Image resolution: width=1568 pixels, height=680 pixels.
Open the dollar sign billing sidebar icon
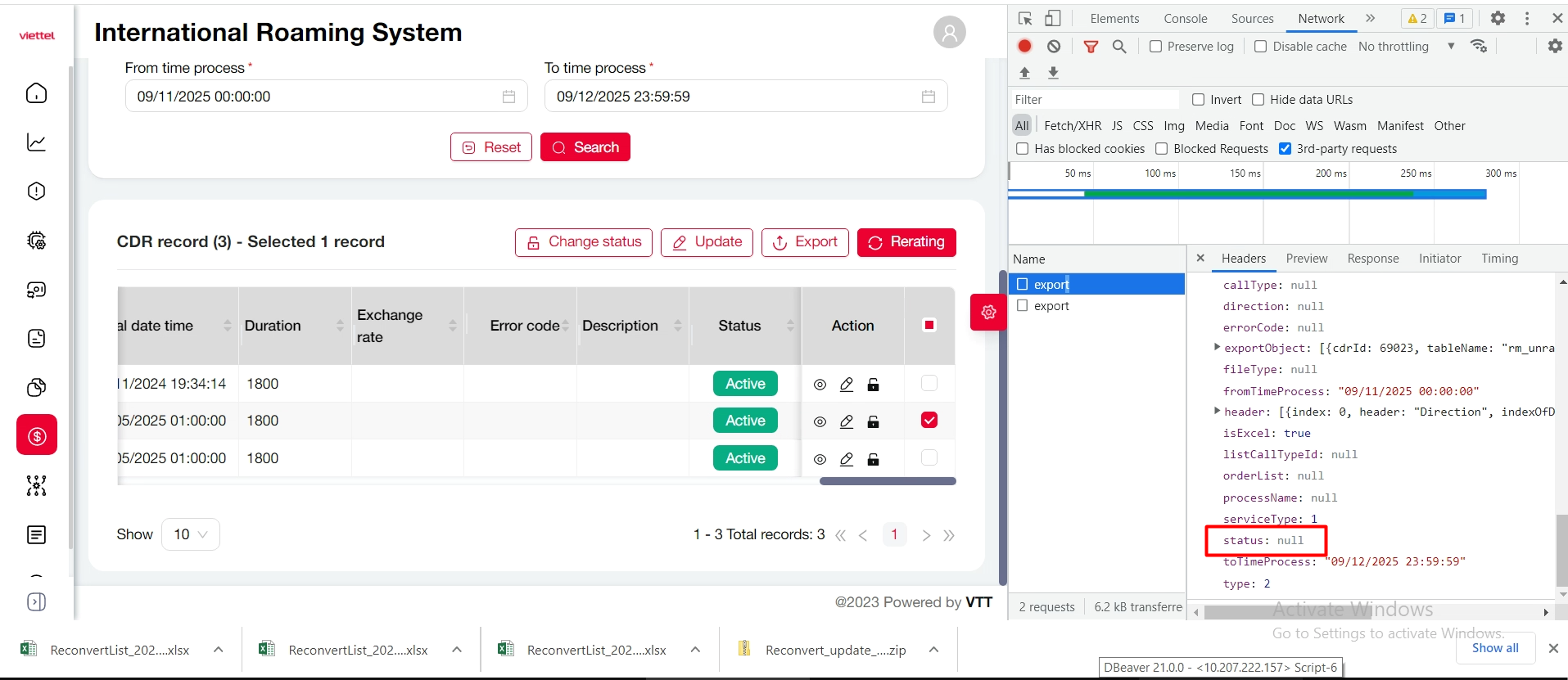click(x=37, y=435)
